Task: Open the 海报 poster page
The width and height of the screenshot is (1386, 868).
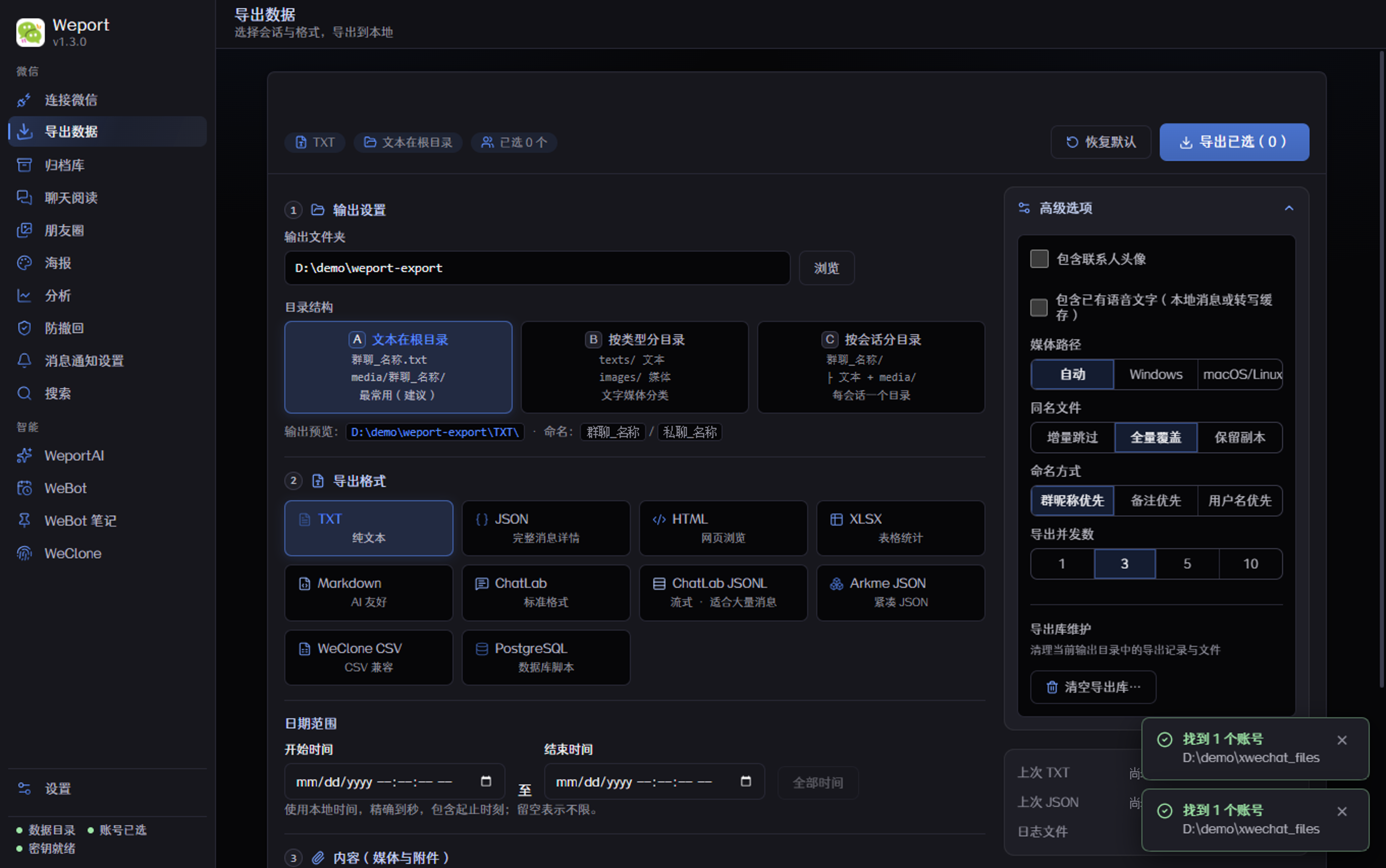Action: pos(108,263)
